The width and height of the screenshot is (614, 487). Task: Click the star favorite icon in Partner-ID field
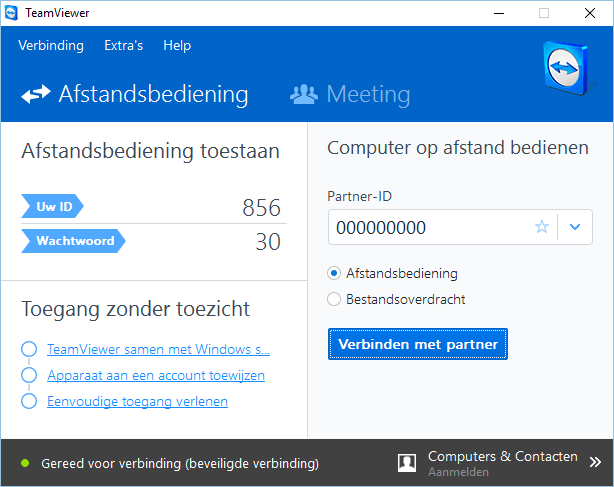[542, 227]
